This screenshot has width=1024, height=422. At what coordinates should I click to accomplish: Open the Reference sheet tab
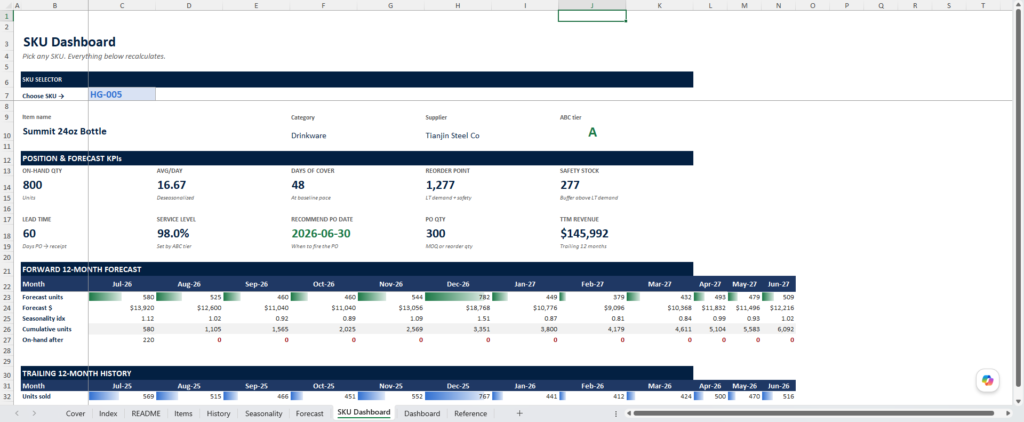470,414
